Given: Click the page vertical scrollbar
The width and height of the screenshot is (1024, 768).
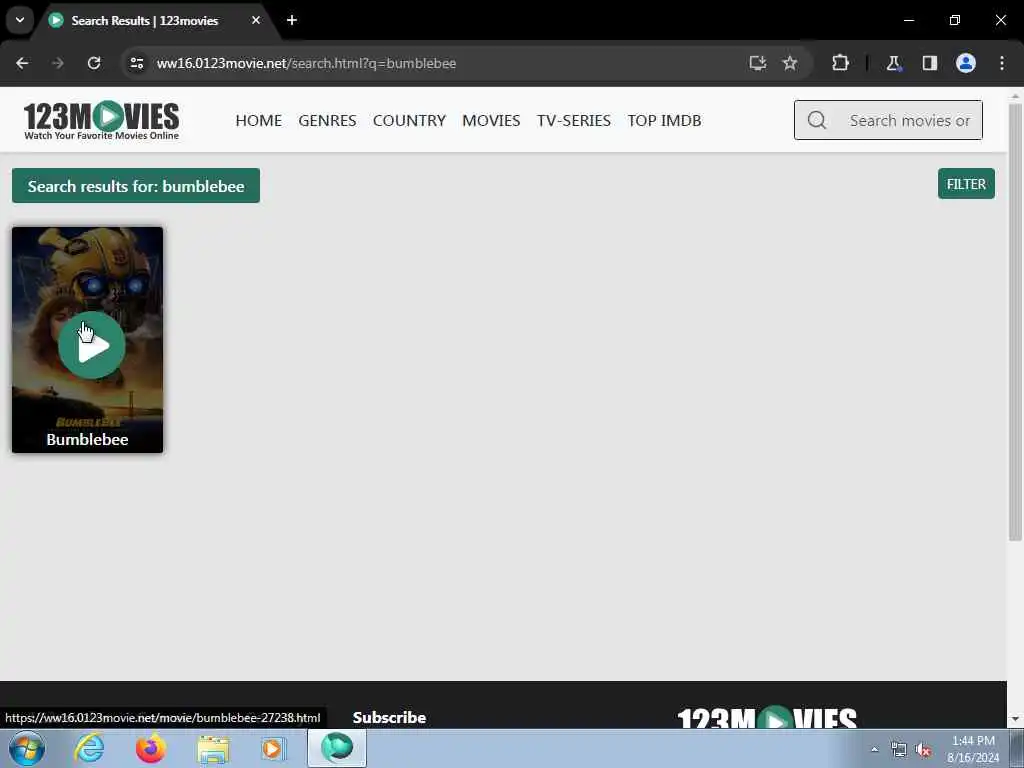Looking at the screenshot, I should pyautogui.click(x=1015, y=322).
